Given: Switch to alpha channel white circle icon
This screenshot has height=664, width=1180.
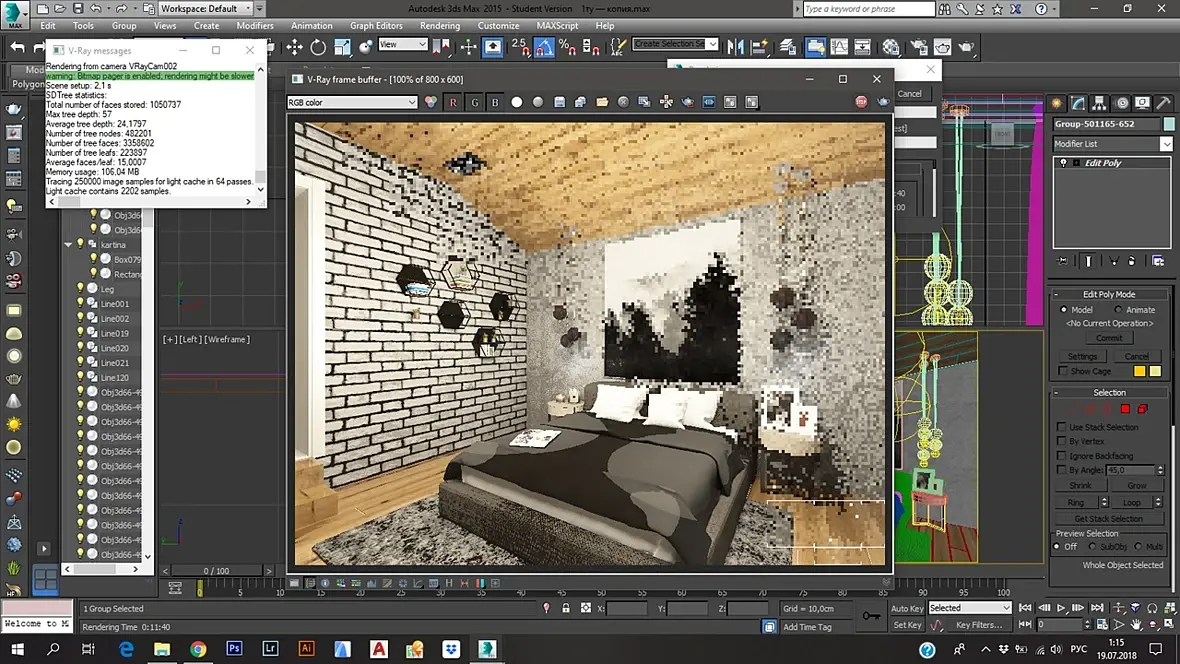Looking at the screenshot, I should pos(517,102).
